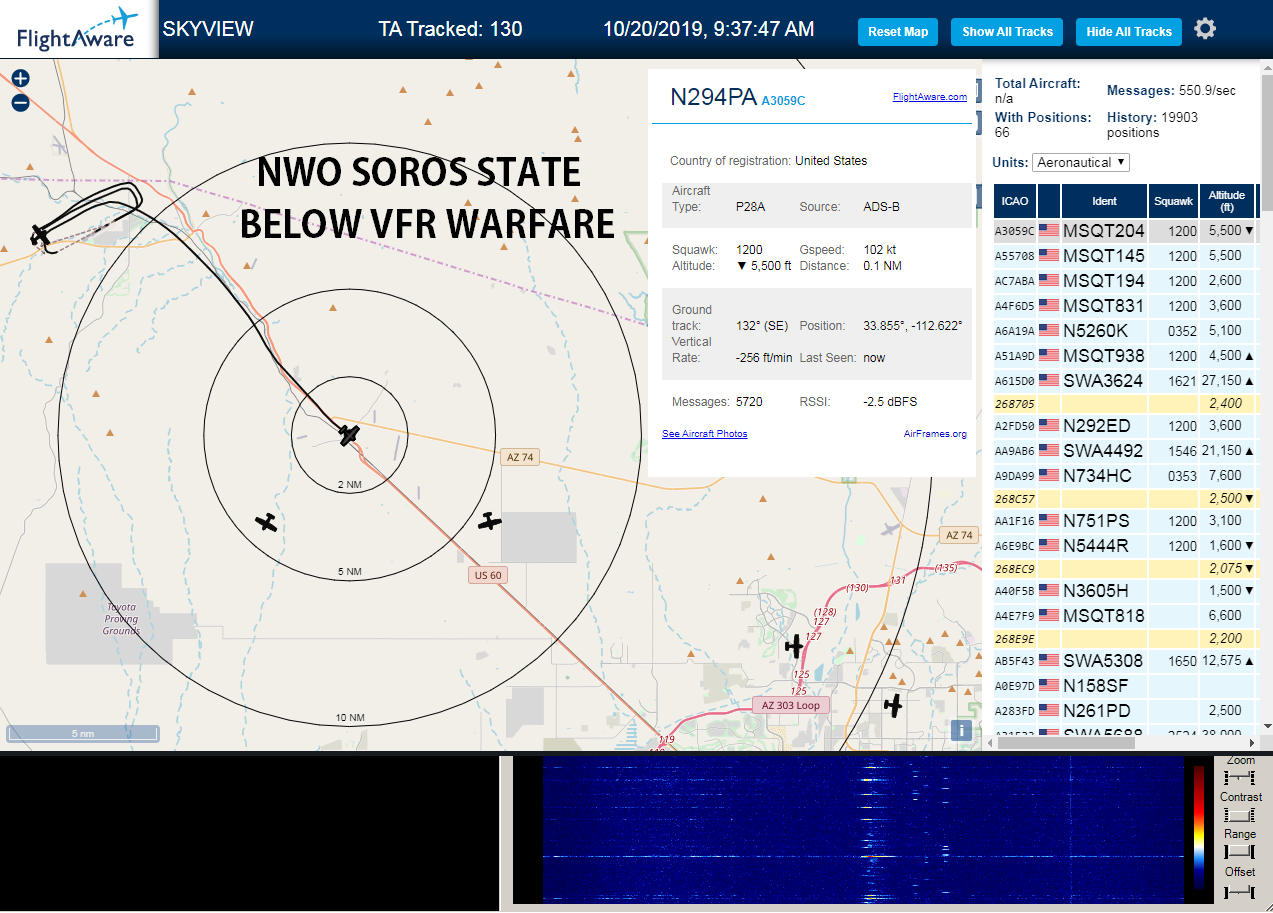
Task: Click the scrollbar down arrow of aircraft list
Action: click(1268, 726)
